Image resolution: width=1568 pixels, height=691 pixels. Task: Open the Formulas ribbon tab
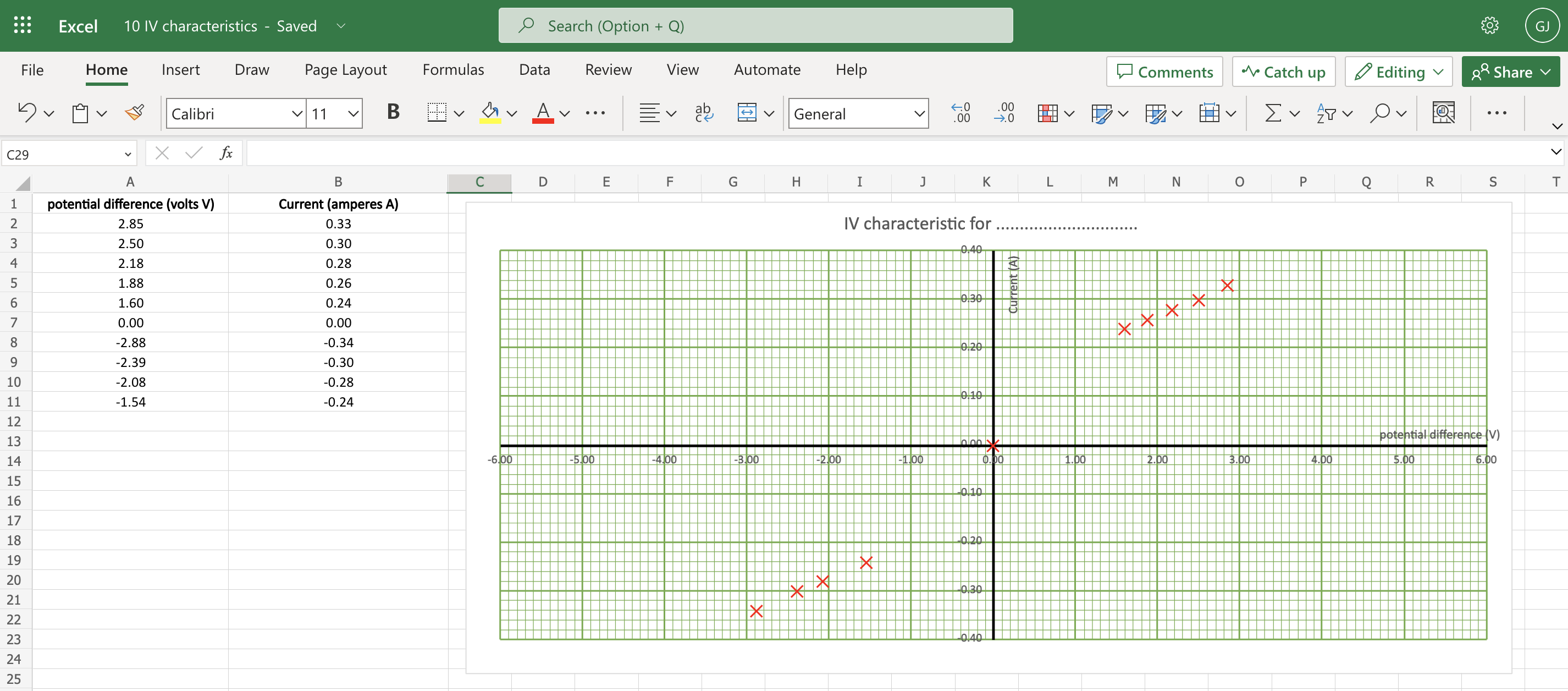pos(453,70)
